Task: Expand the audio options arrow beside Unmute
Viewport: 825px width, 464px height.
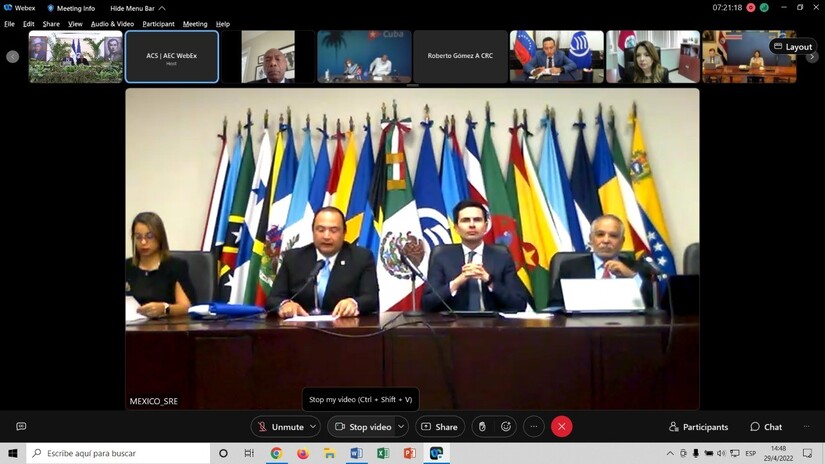Action: pyautogui.click(x=313, y=427)
